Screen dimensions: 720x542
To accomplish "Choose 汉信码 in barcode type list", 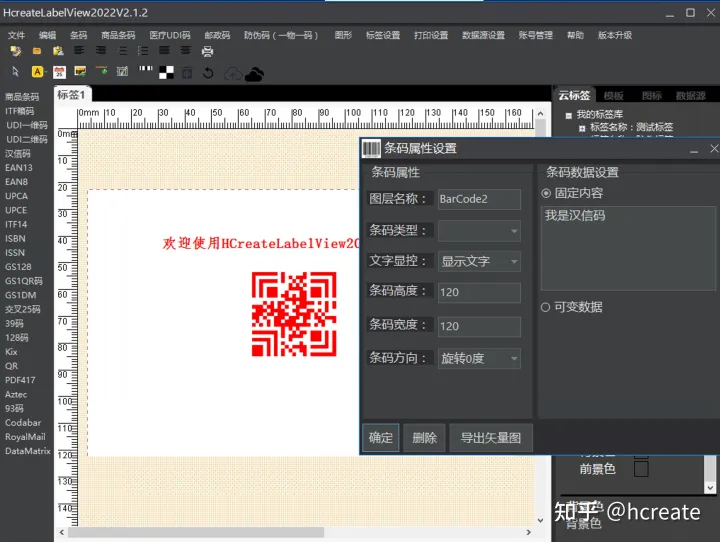I will [17, 153].
